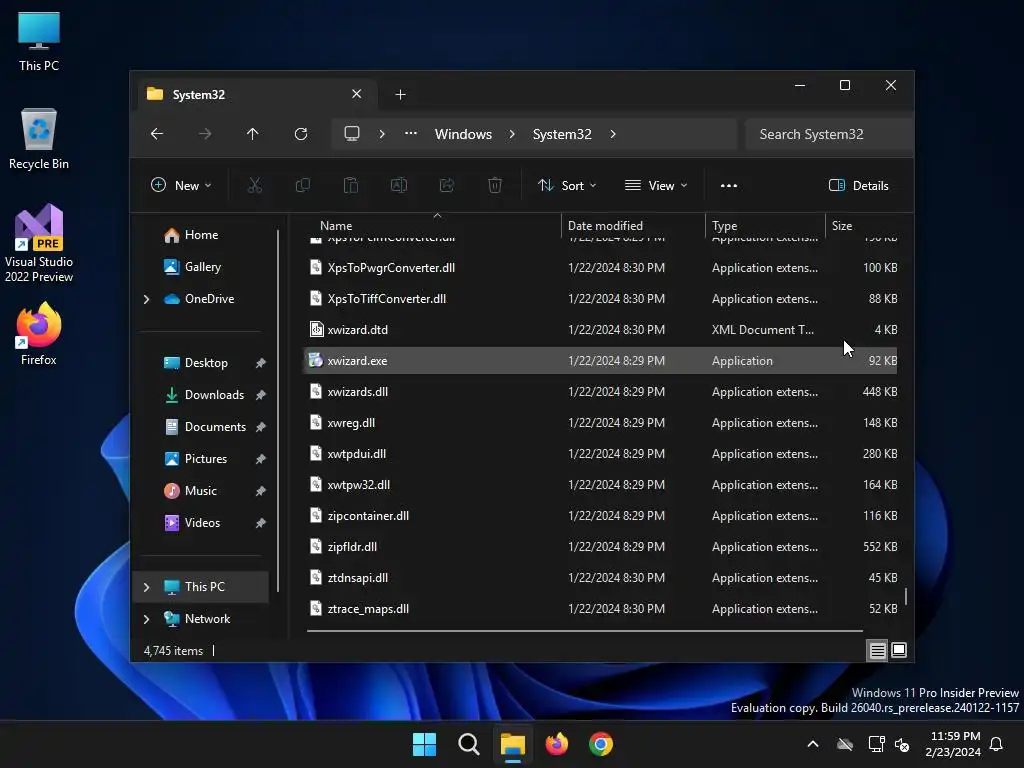Open notification bell in system tray

(x=997, y=744)
